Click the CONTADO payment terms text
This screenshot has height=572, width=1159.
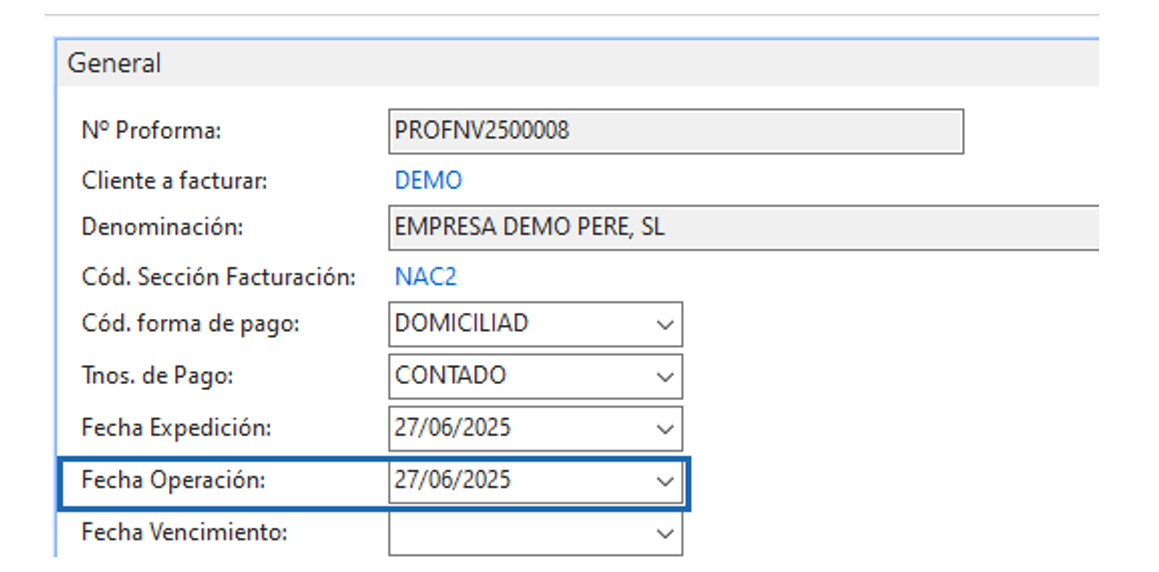[x=450, y=376]
